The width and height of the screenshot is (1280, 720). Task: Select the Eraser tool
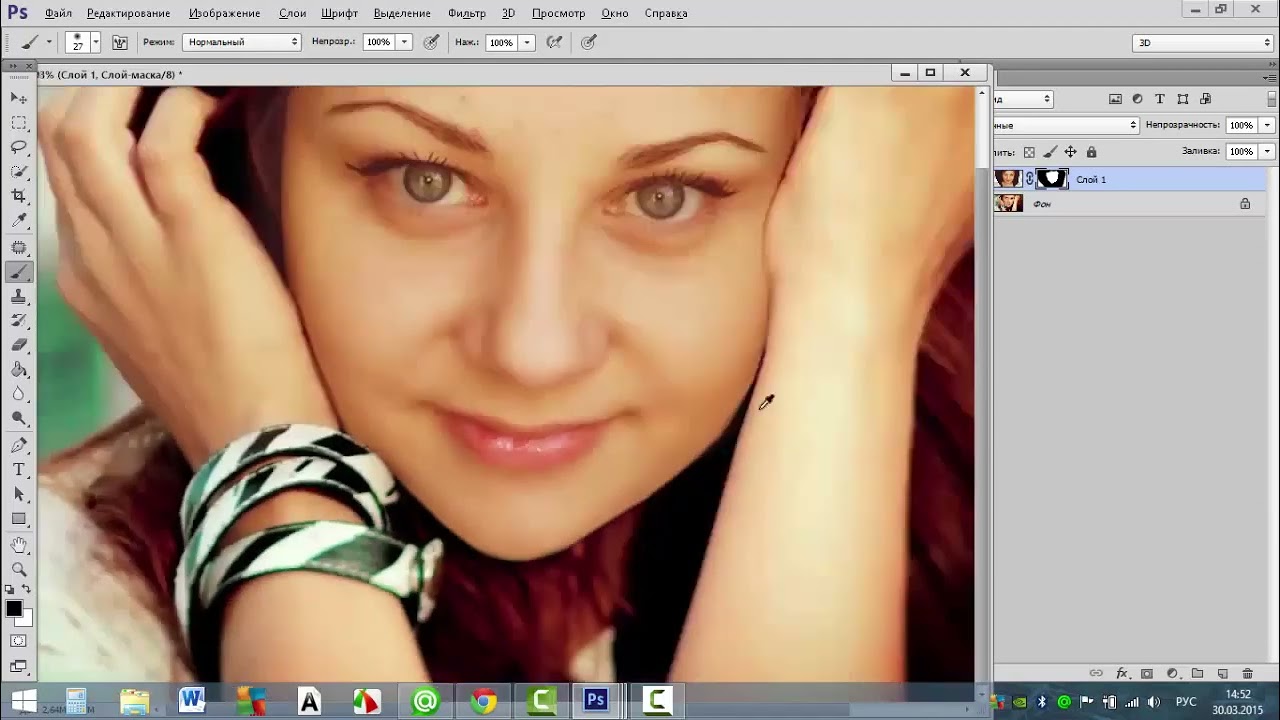coord(19,345)
